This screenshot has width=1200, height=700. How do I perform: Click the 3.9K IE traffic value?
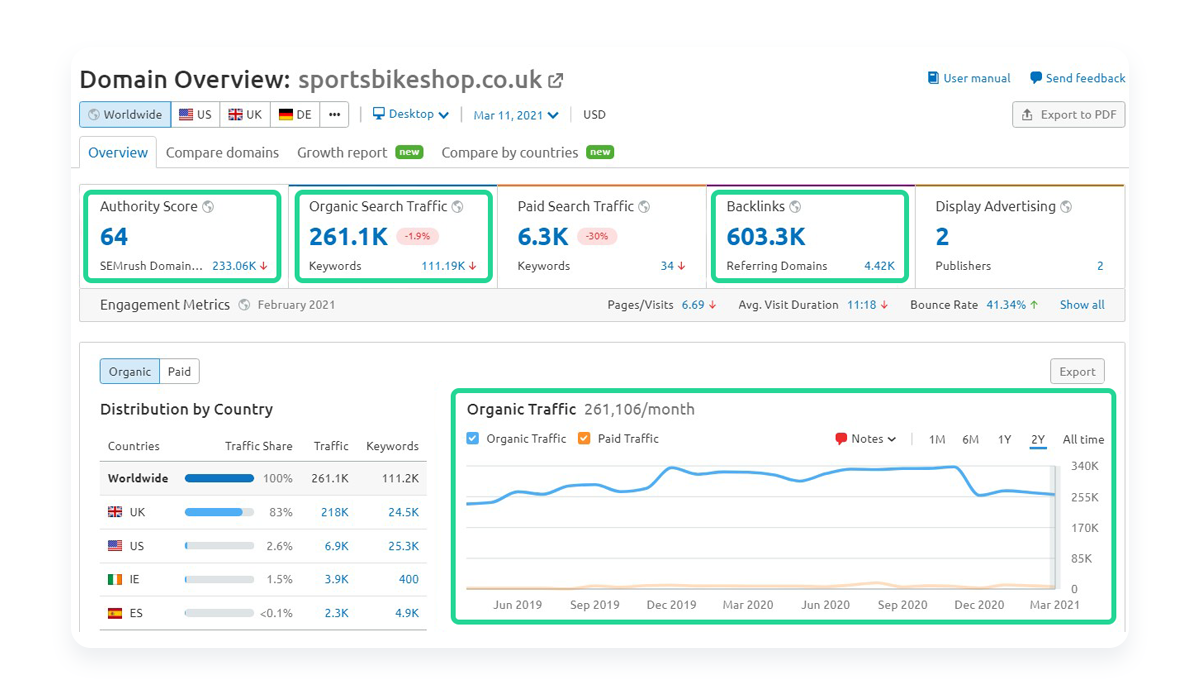click(336, 579)
